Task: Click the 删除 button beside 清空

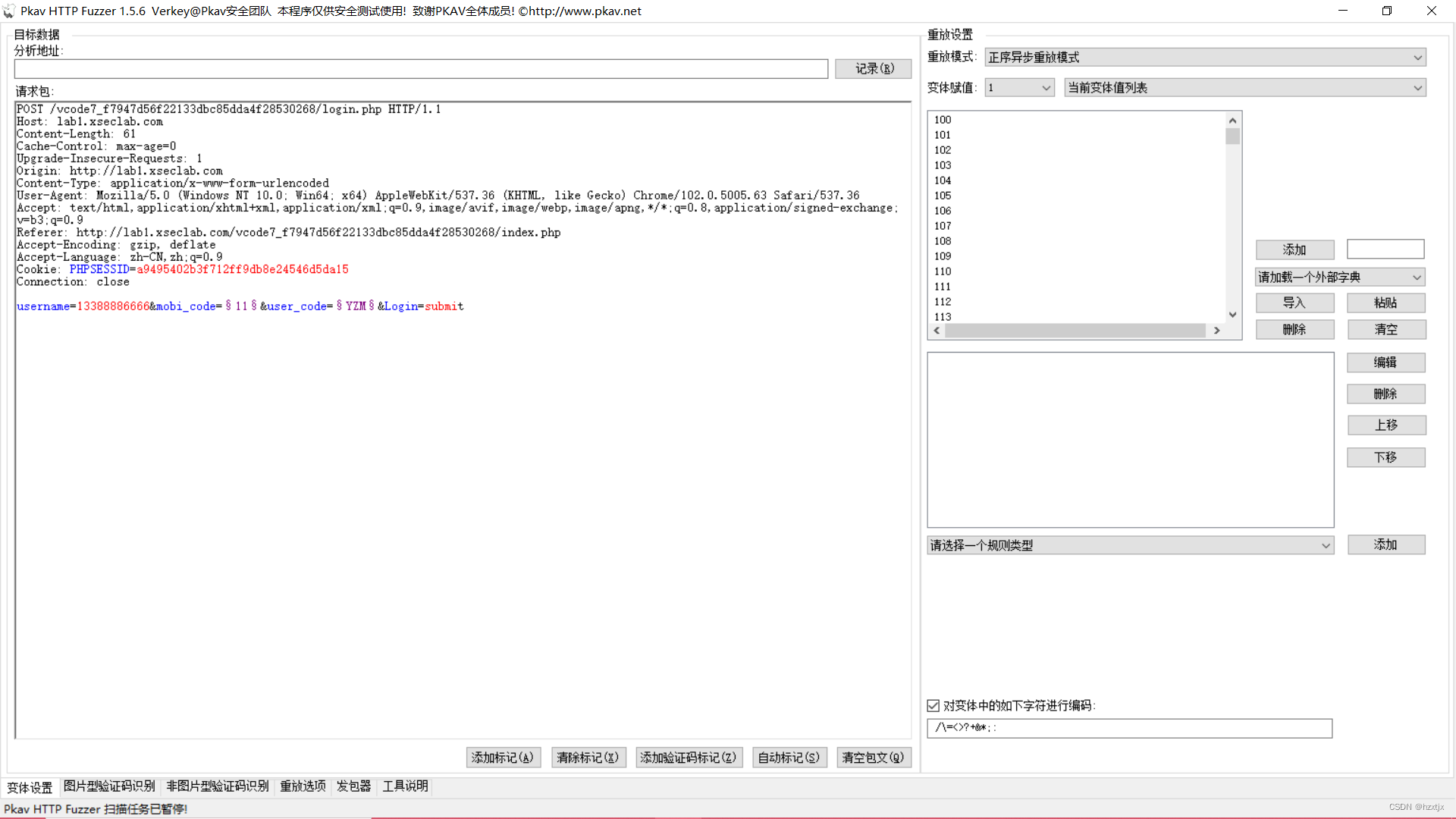Action: (1294, 330)
